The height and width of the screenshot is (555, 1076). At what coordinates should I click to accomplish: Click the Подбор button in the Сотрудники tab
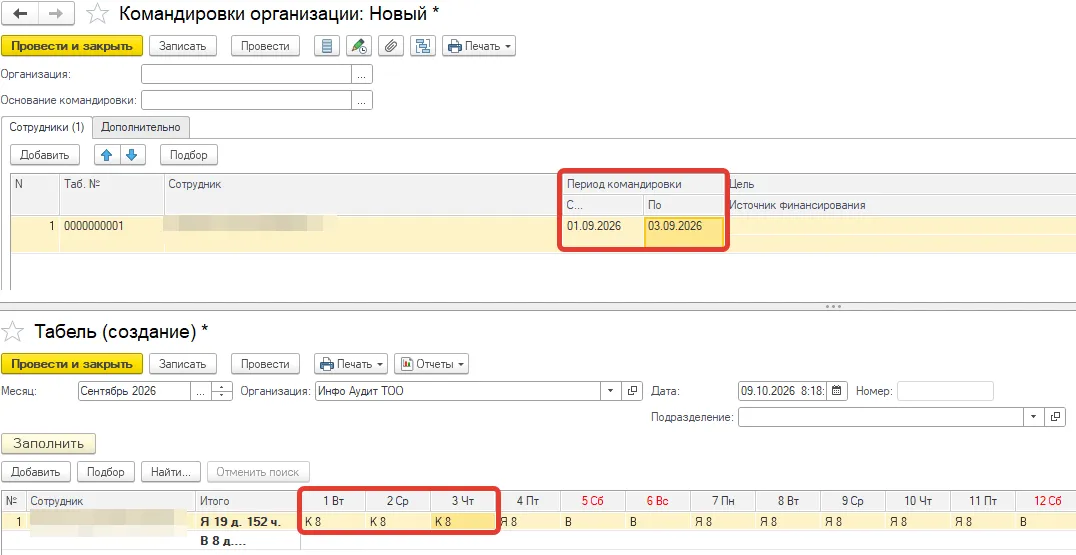pos(189,155)
